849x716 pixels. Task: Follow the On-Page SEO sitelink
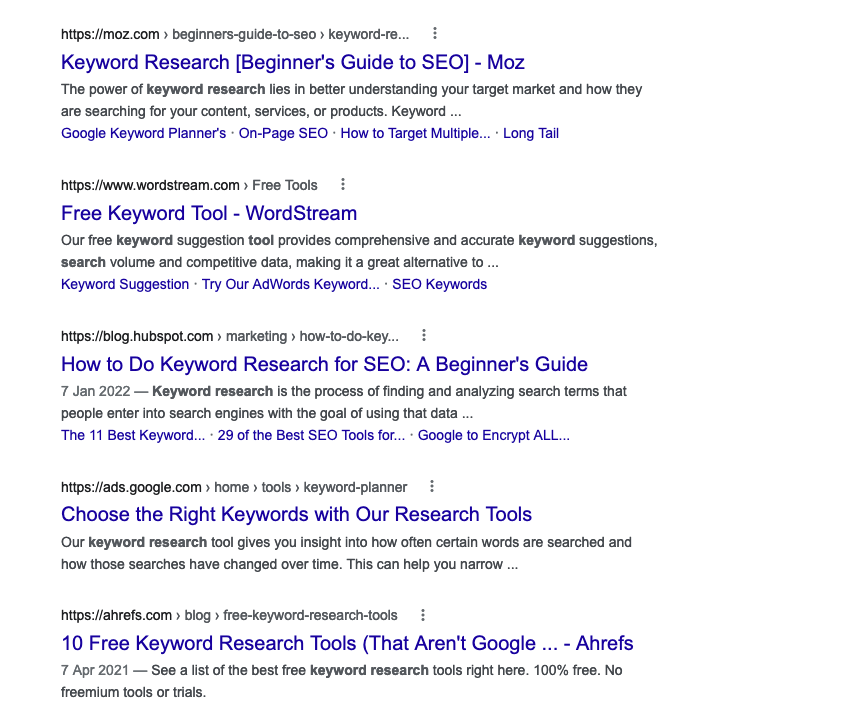pos(283,133)
